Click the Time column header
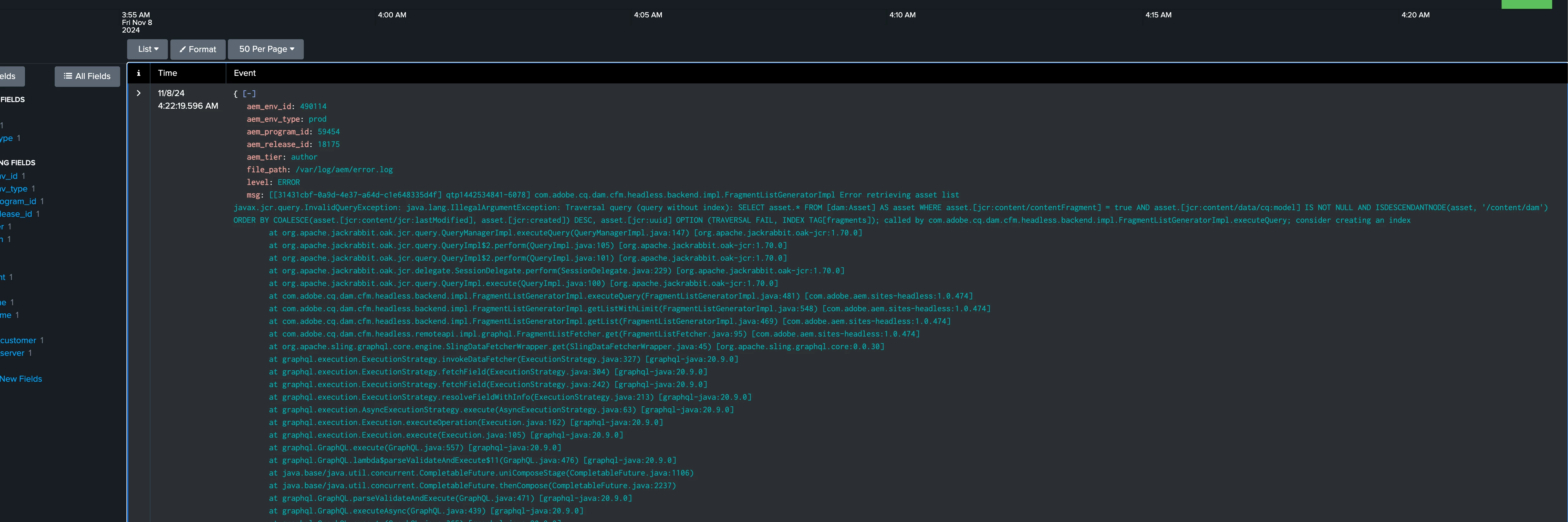This screenshot has height=522, width=1568. click(x=168, y=73)
